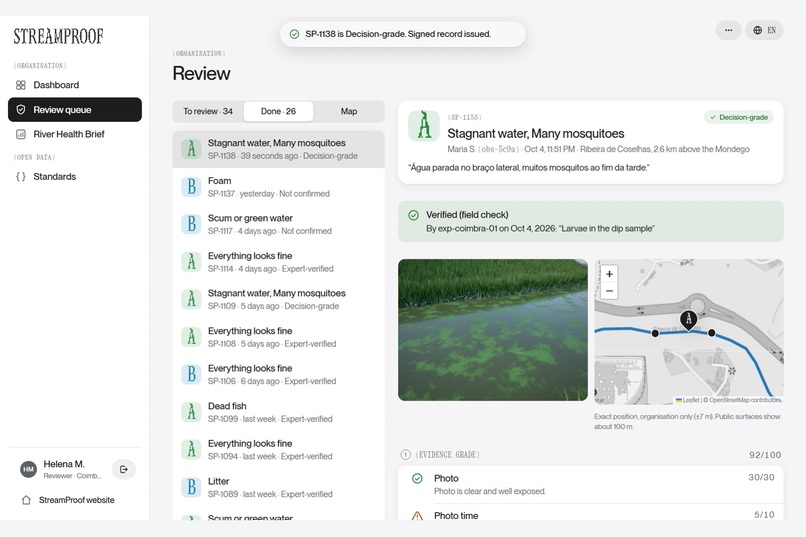Open the EN language selector
This screenshot has height=537, width=806.
(x=764, y=30)
